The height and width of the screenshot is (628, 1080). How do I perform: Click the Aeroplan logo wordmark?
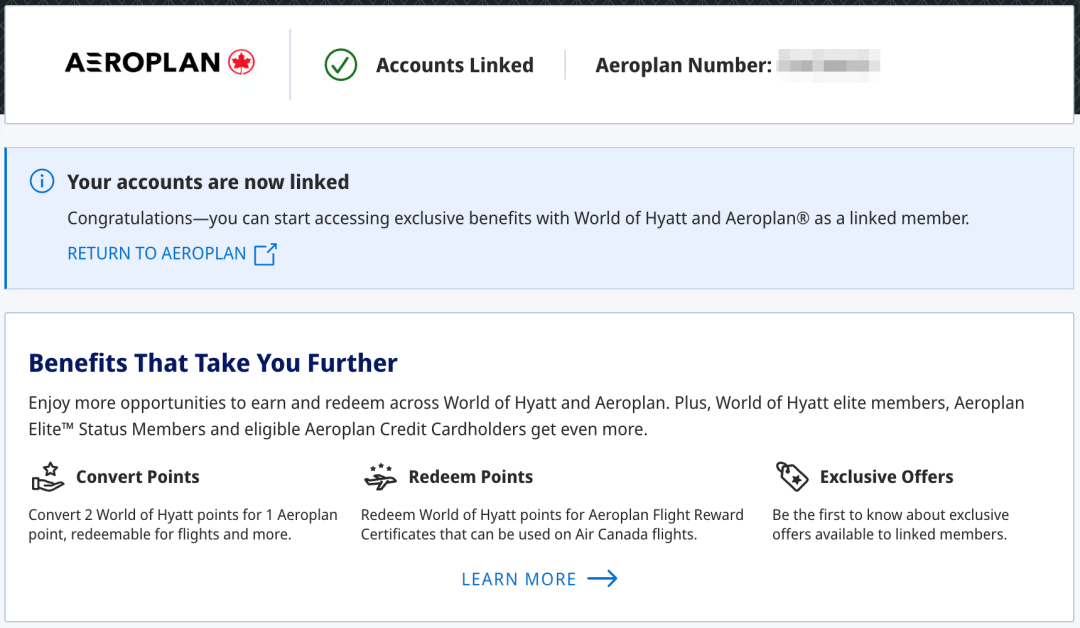[x=143, y=63]
